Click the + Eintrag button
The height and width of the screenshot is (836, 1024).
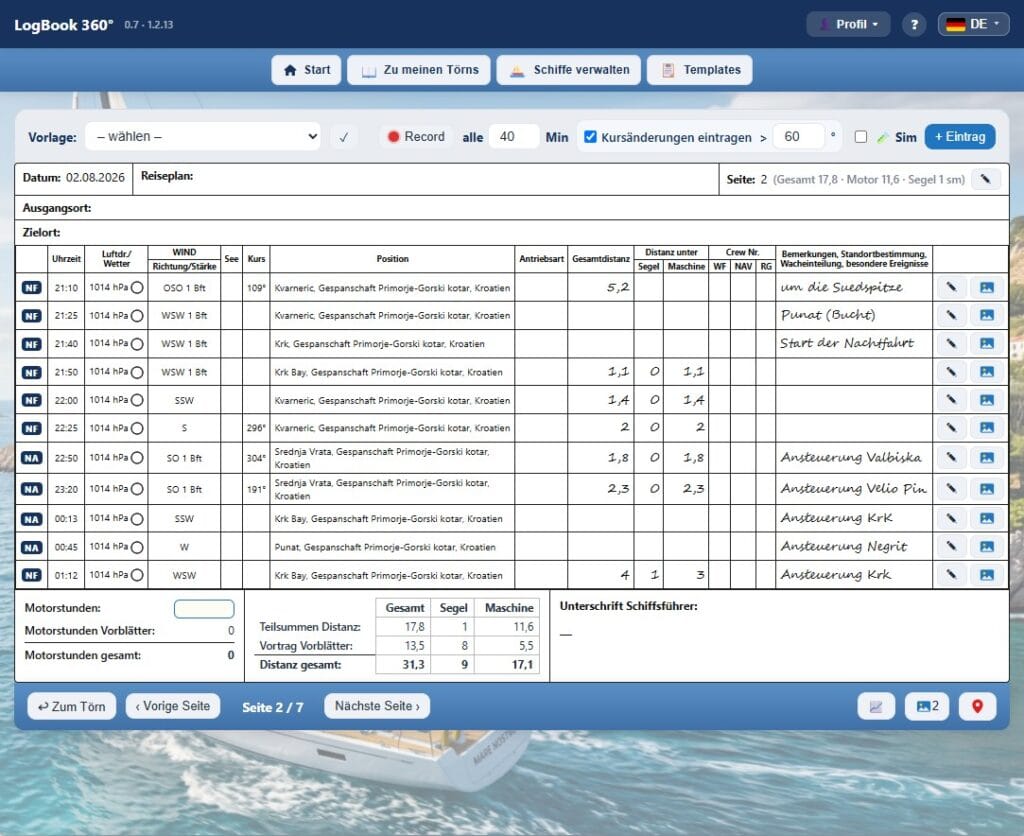click(x=960, y=137)
